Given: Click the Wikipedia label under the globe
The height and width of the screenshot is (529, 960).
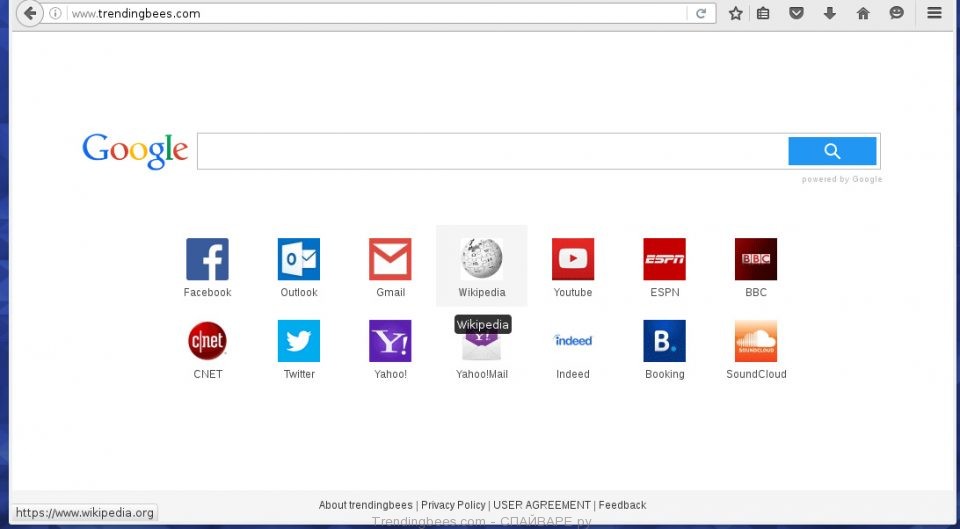Looking at the screenshot, I should [x=482, y=293].
